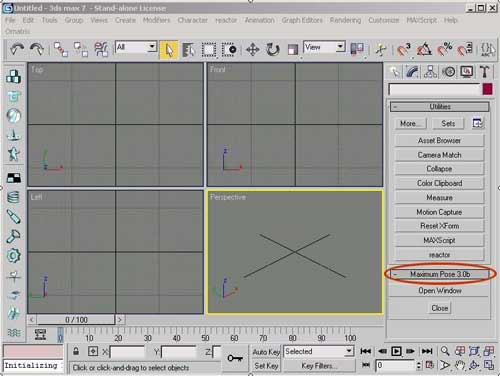Click the Select and Rotate tool
The image size is (500, 376).
pyautogui.click(x=272, y=50)
